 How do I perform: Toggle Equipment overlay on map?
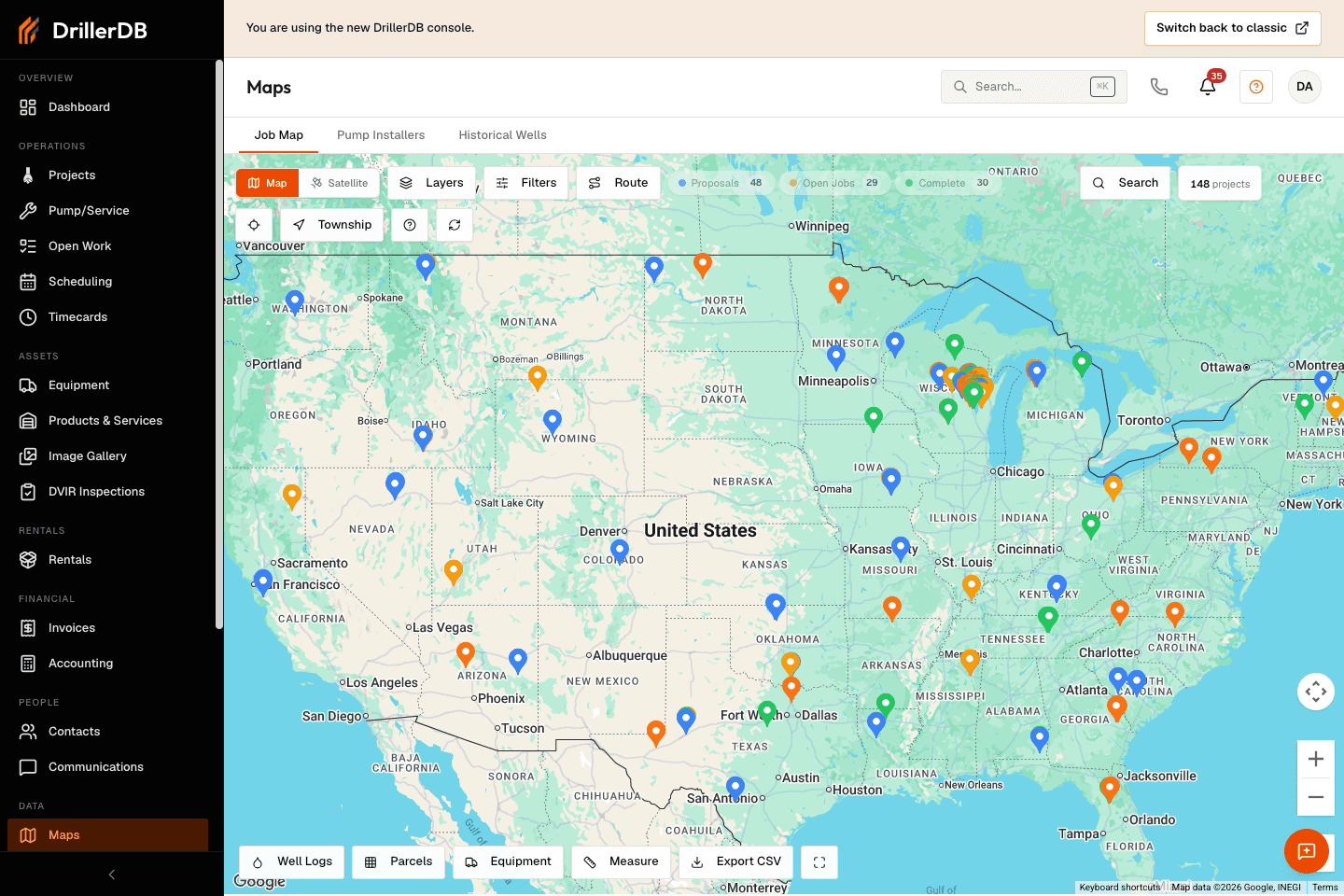tap(509, 862)
